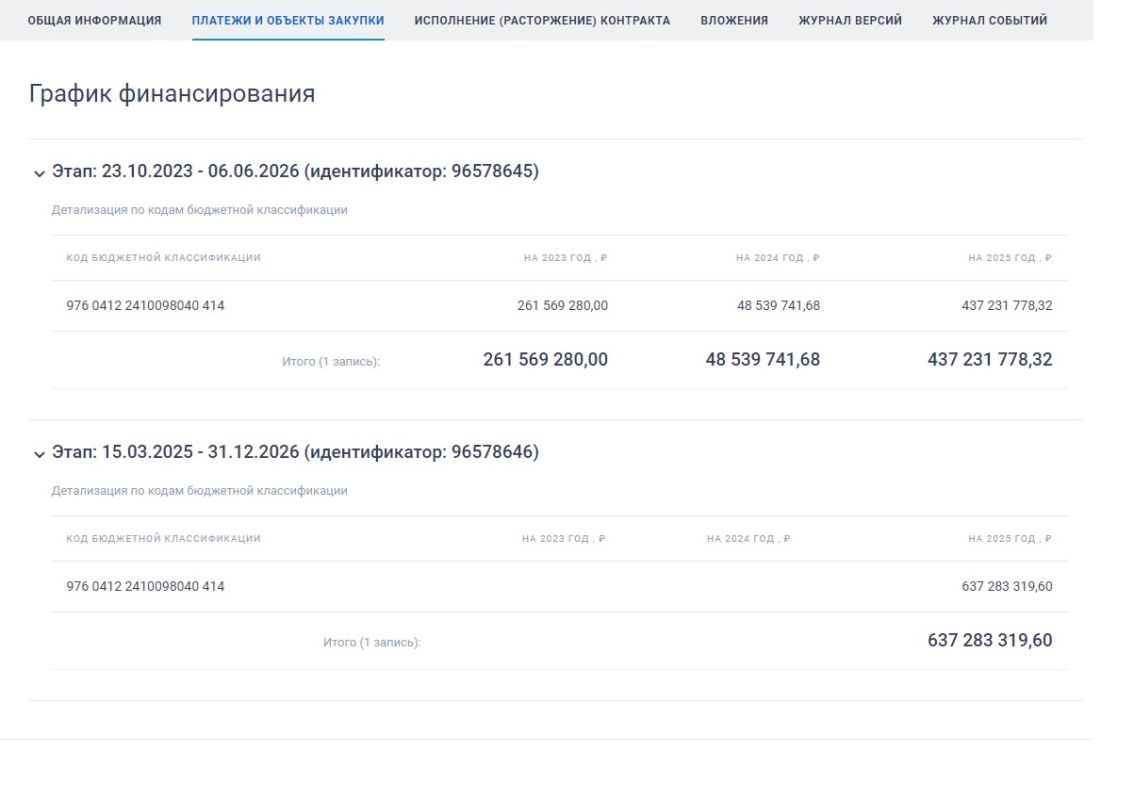Select the bold total 637 283 319,60
The height and width of the screenshot is (800, 1134).
click(x=989, y=641)
